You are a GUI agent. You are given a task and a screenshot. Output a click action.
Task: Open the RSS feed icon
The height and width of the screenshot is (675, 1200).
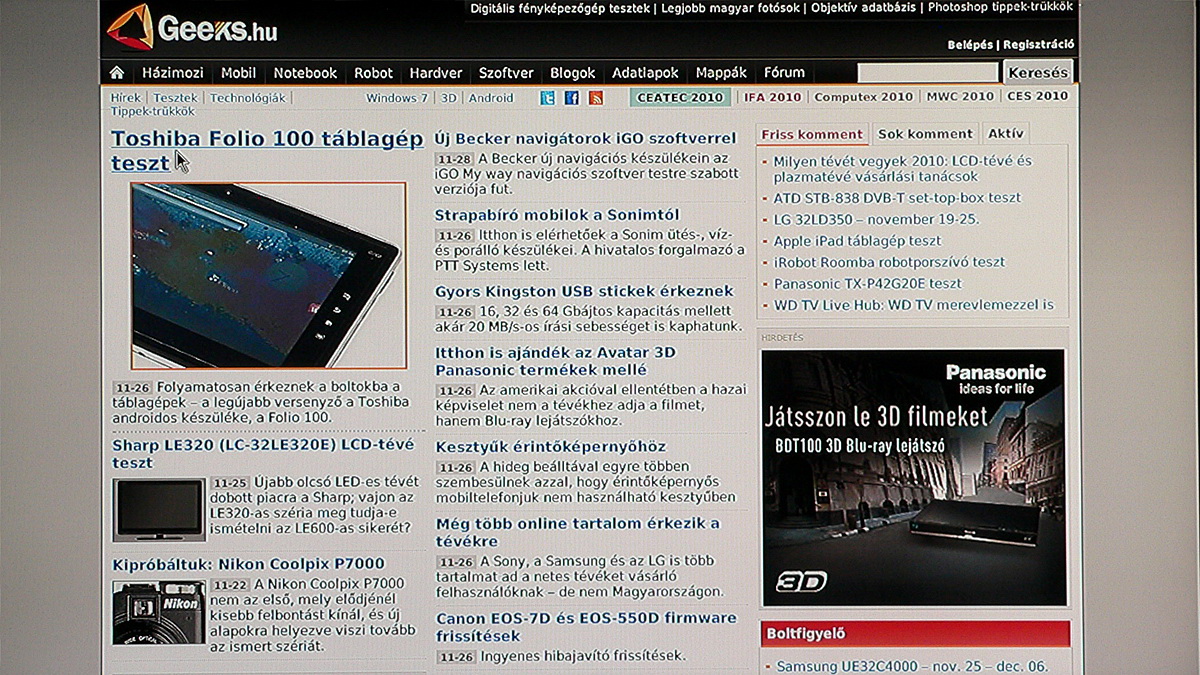[x=596, y=98]
